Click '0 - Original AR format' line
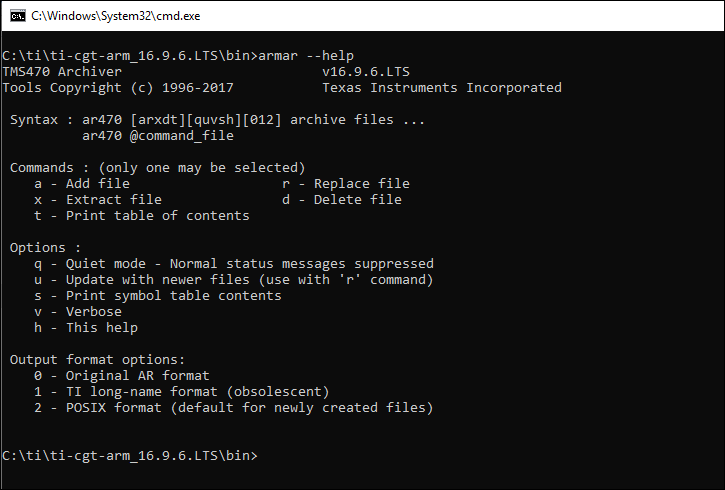 coord(122,376)
